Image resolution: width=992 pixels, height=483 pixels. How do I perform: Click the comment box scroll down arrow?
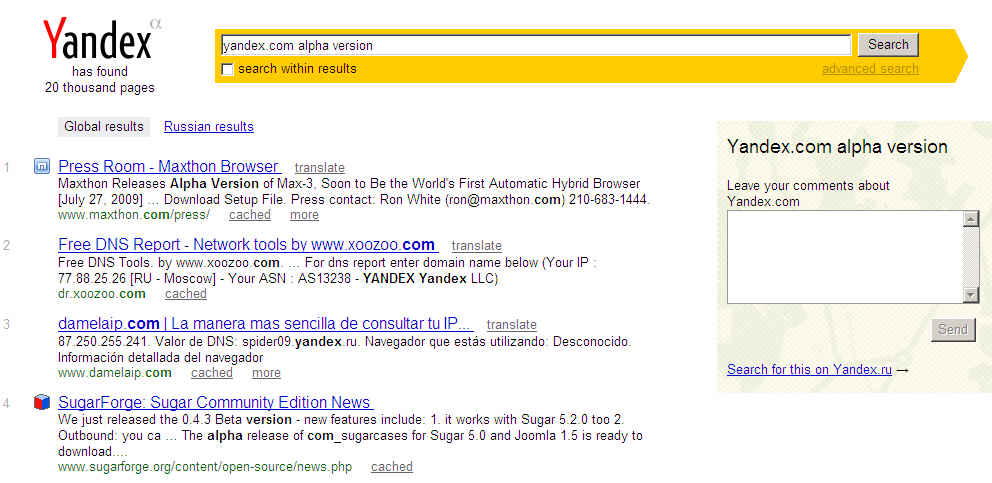tap(970, 295)
